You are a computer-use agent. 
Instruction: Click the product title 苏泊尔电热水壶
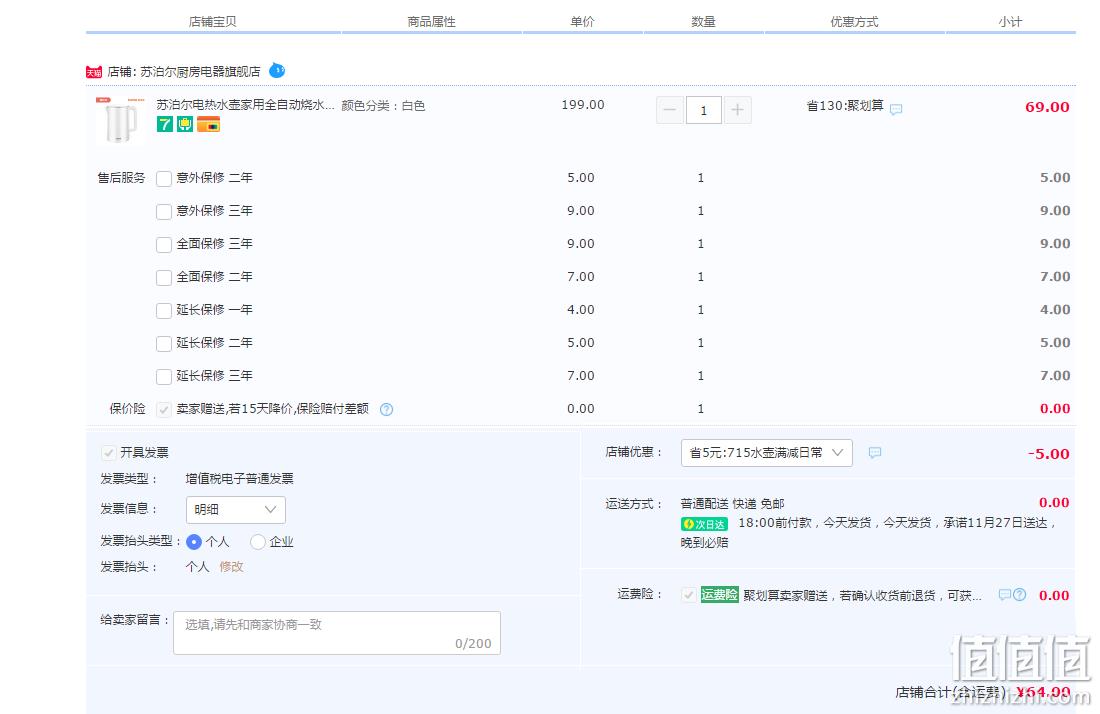pyautogui.click(x=246, y=105)
